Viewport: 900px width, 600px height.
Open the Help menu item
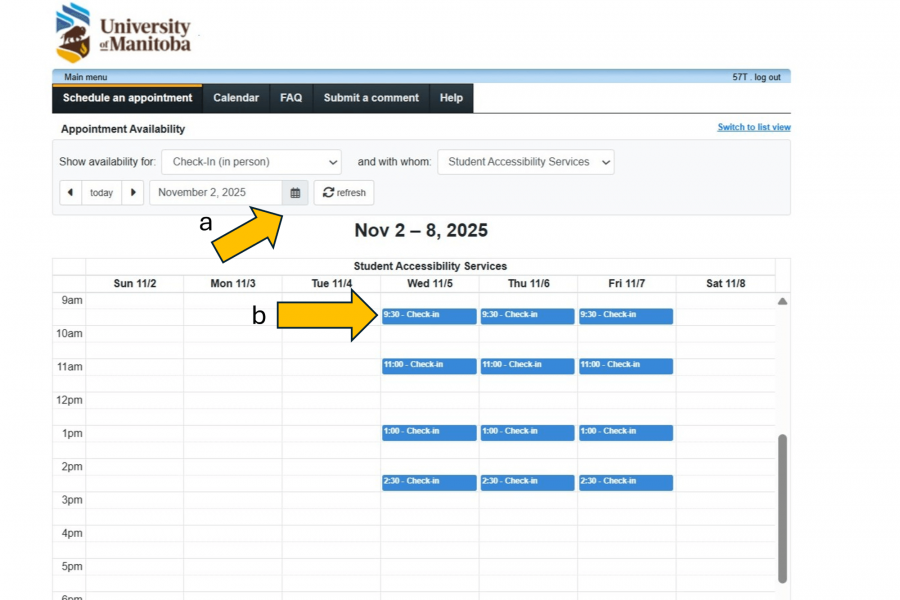click(450, 98)
